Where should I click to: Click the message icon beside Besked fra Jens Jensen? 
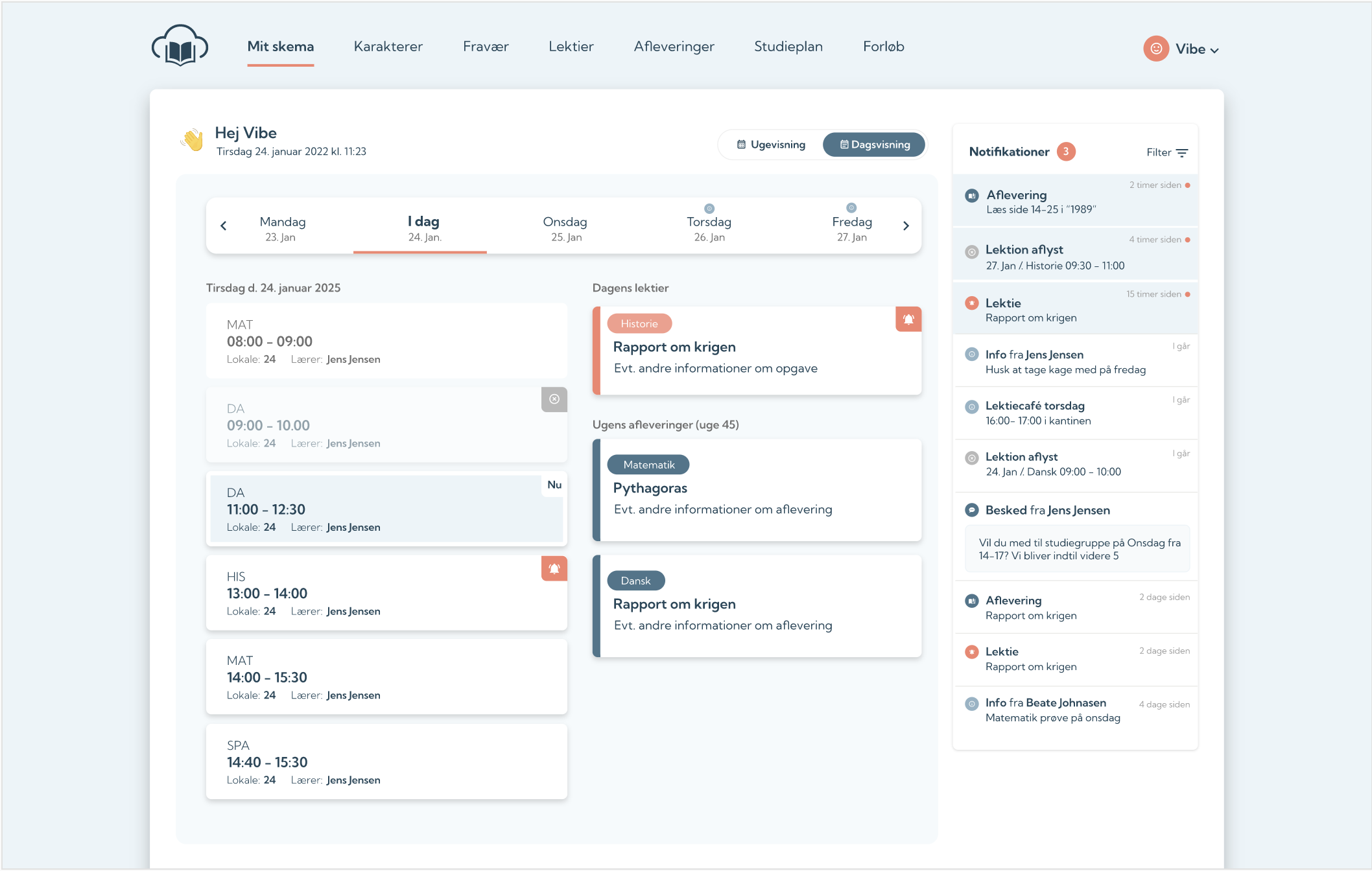click(971, 510)
